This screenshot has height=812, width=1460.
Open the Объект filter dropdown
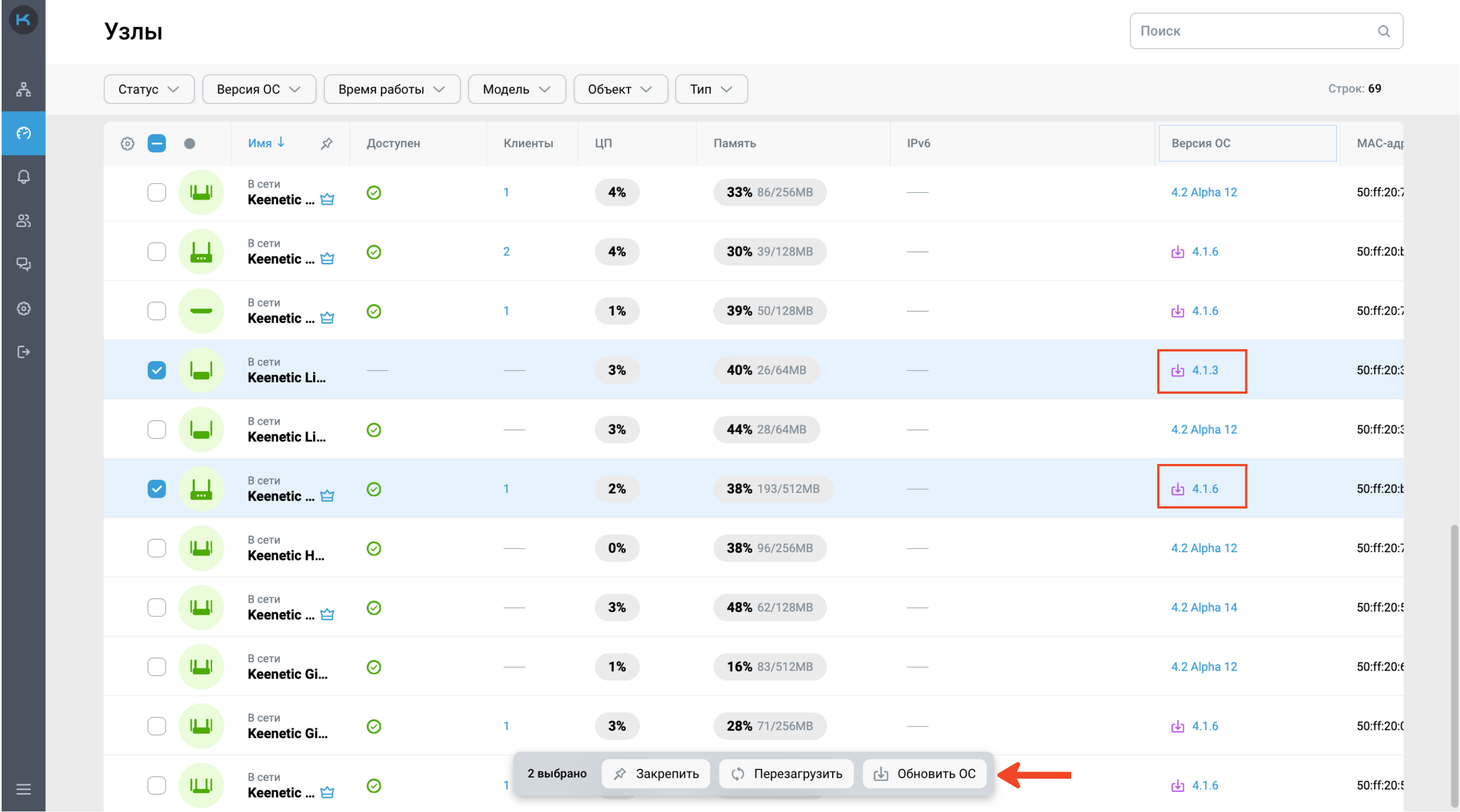pos(620,90)
